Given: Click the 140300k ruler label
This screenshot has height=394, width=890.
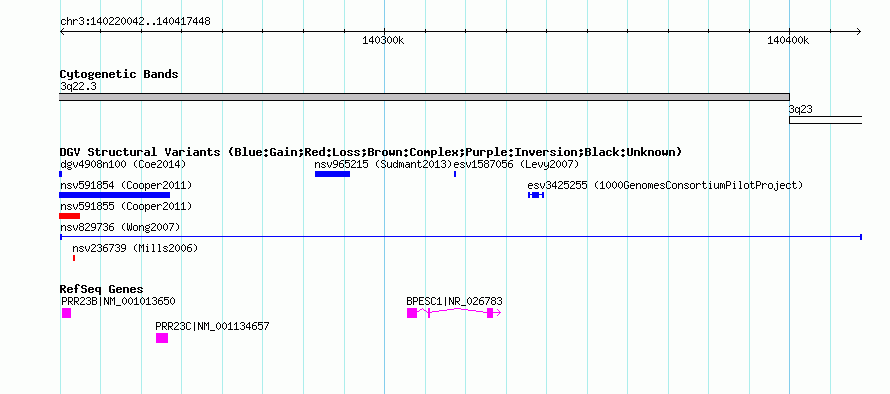Looking at the screenshot, I should pyautogui.click(x=383, y=40).
